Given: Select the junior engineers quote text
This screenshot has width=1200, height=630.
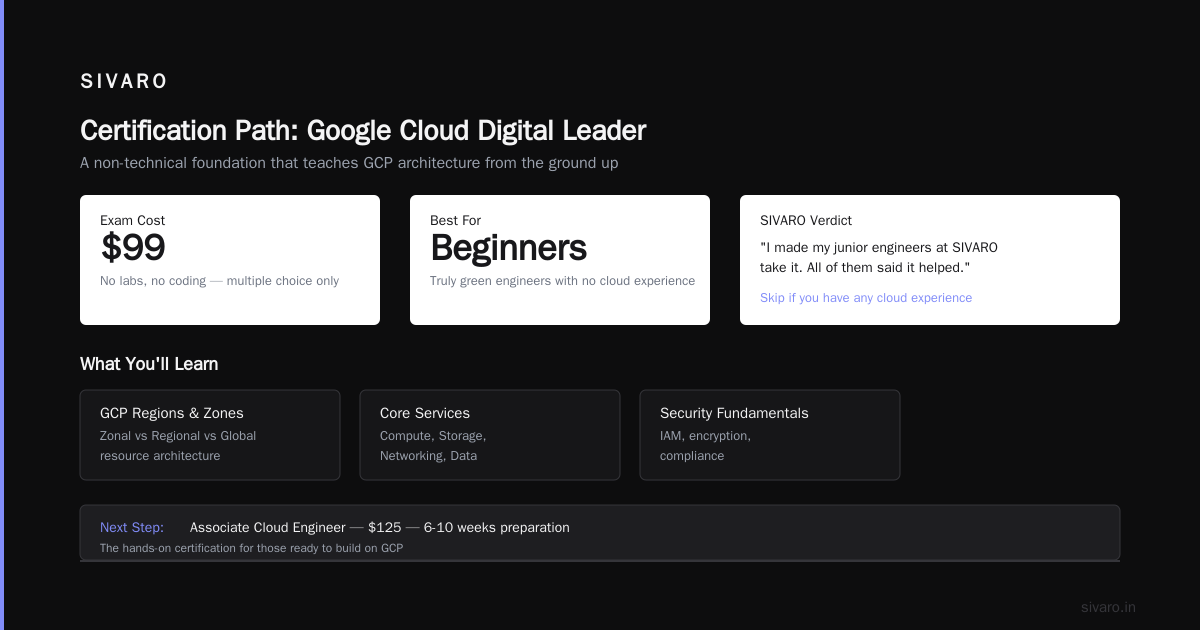Looking at the screenshot, I should (x=879, y=258).
